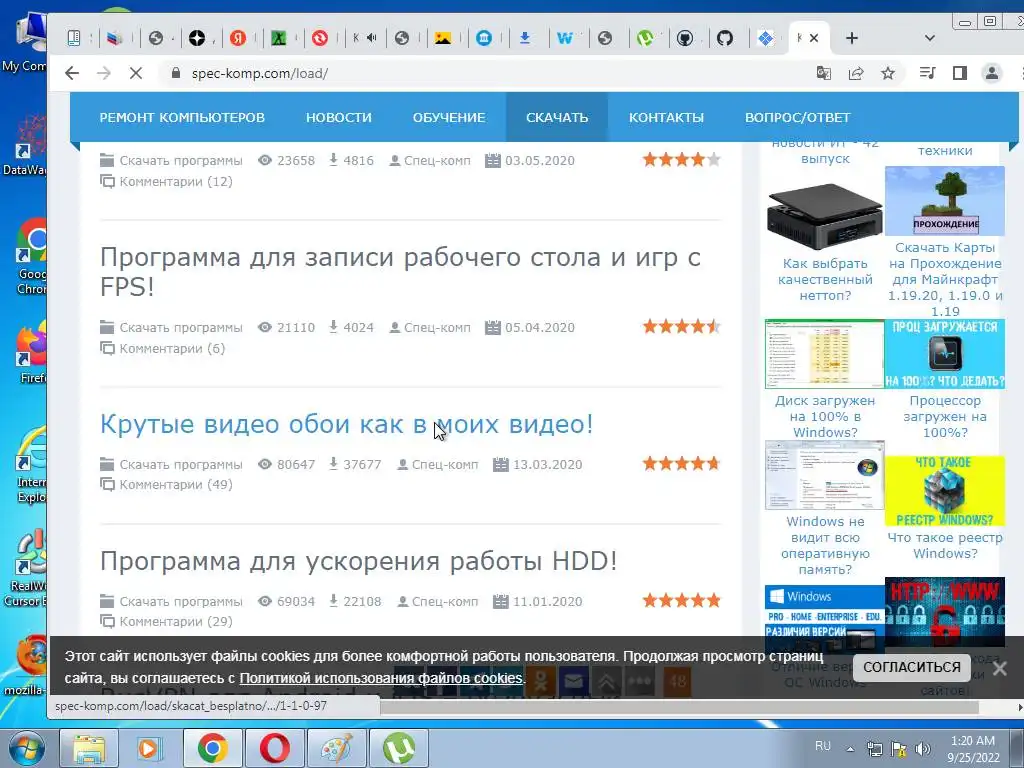Open Комментарии (6) link

click(x=172, y=348)
